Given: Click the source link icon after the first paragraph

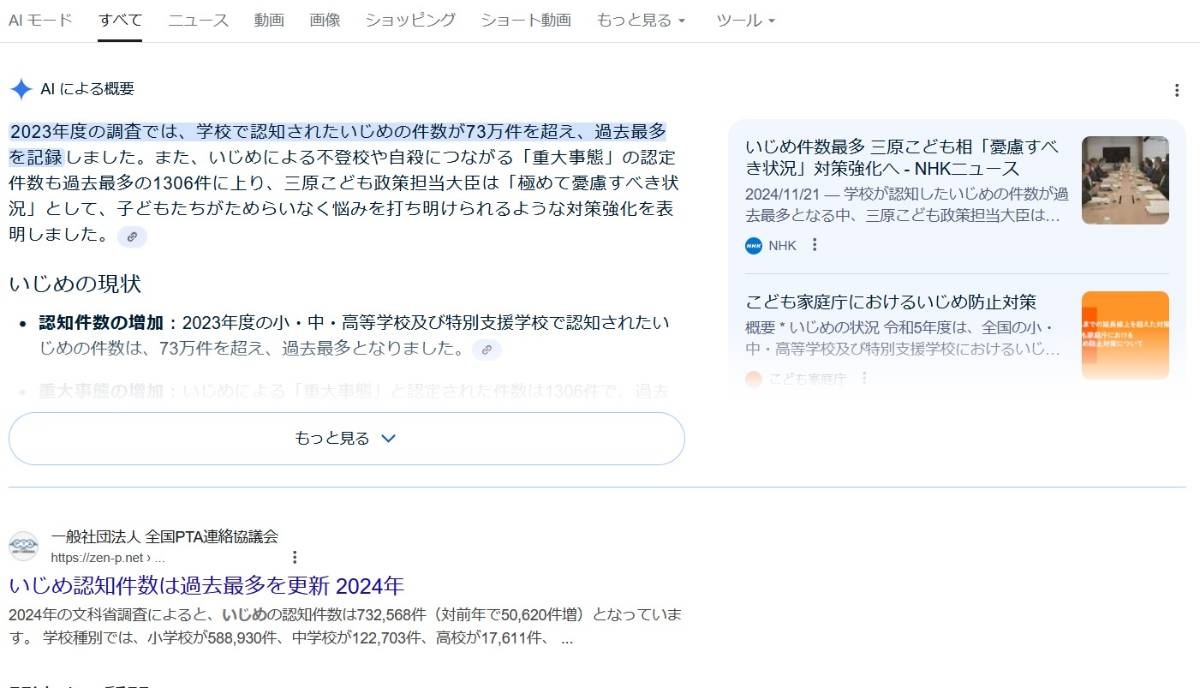Looking at the screenshot, I should click(x=132, y=237).
